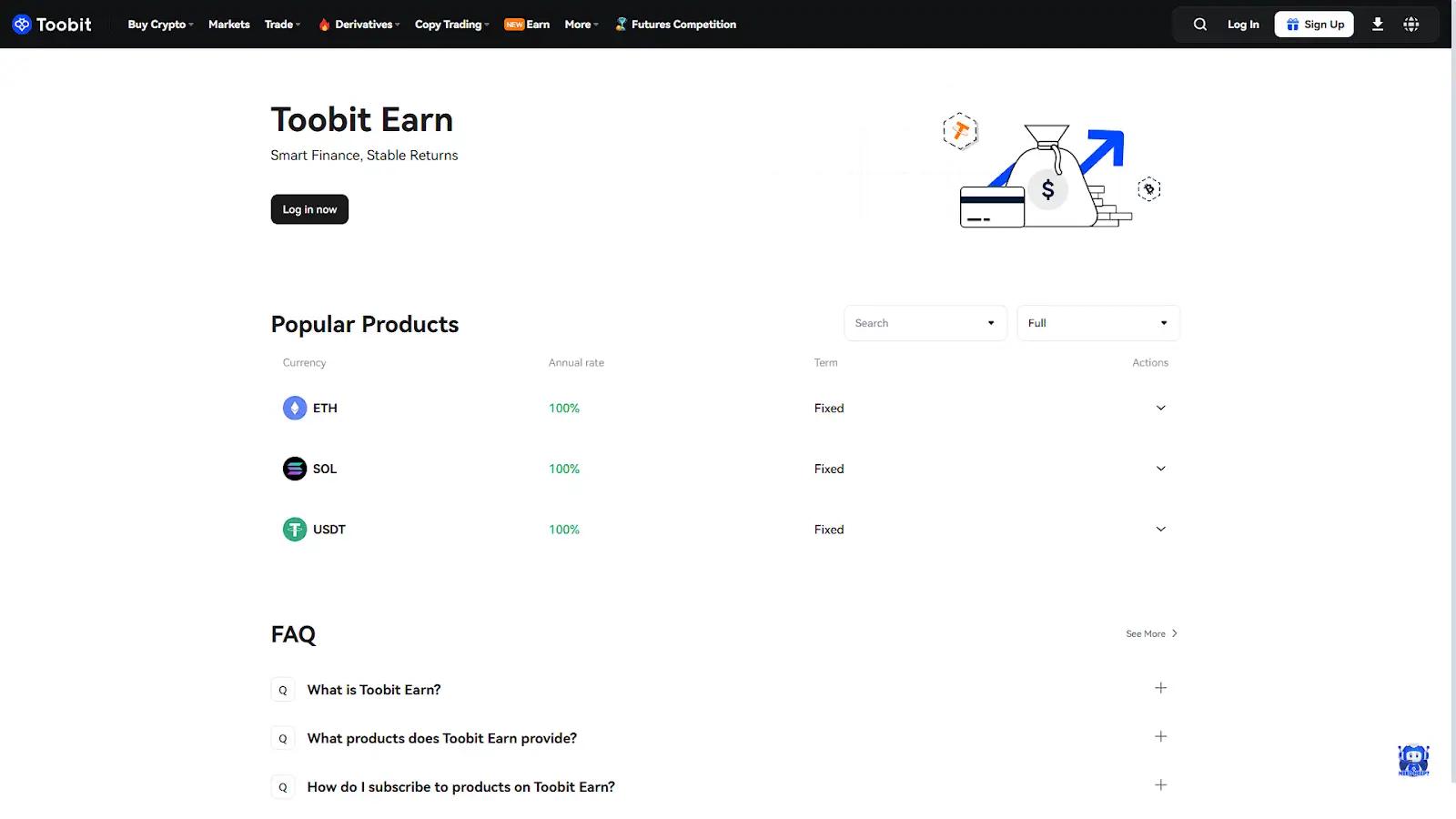
Task: Expand "What products does Toobit Earn provide?"
Action: pos(1160,736)
